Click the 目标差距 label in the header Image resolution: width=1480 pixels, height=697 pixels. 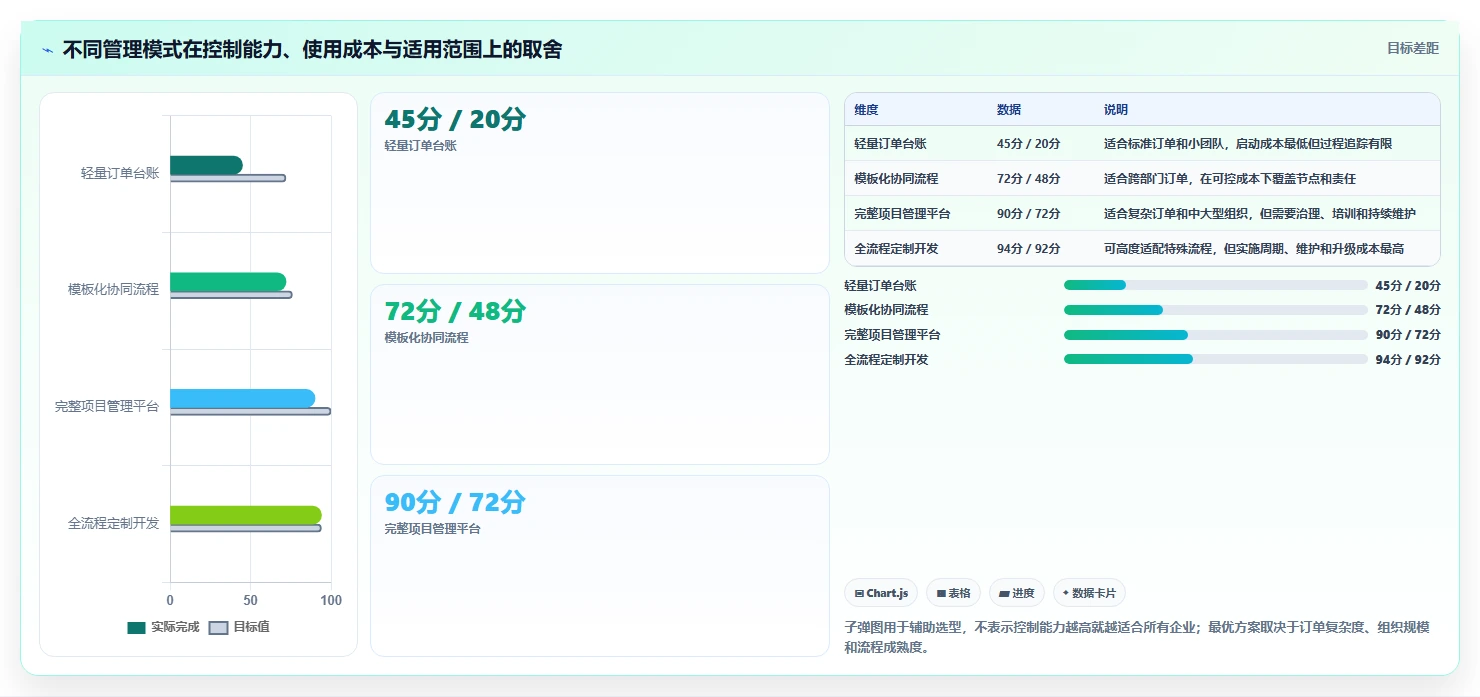(1412, 48)
